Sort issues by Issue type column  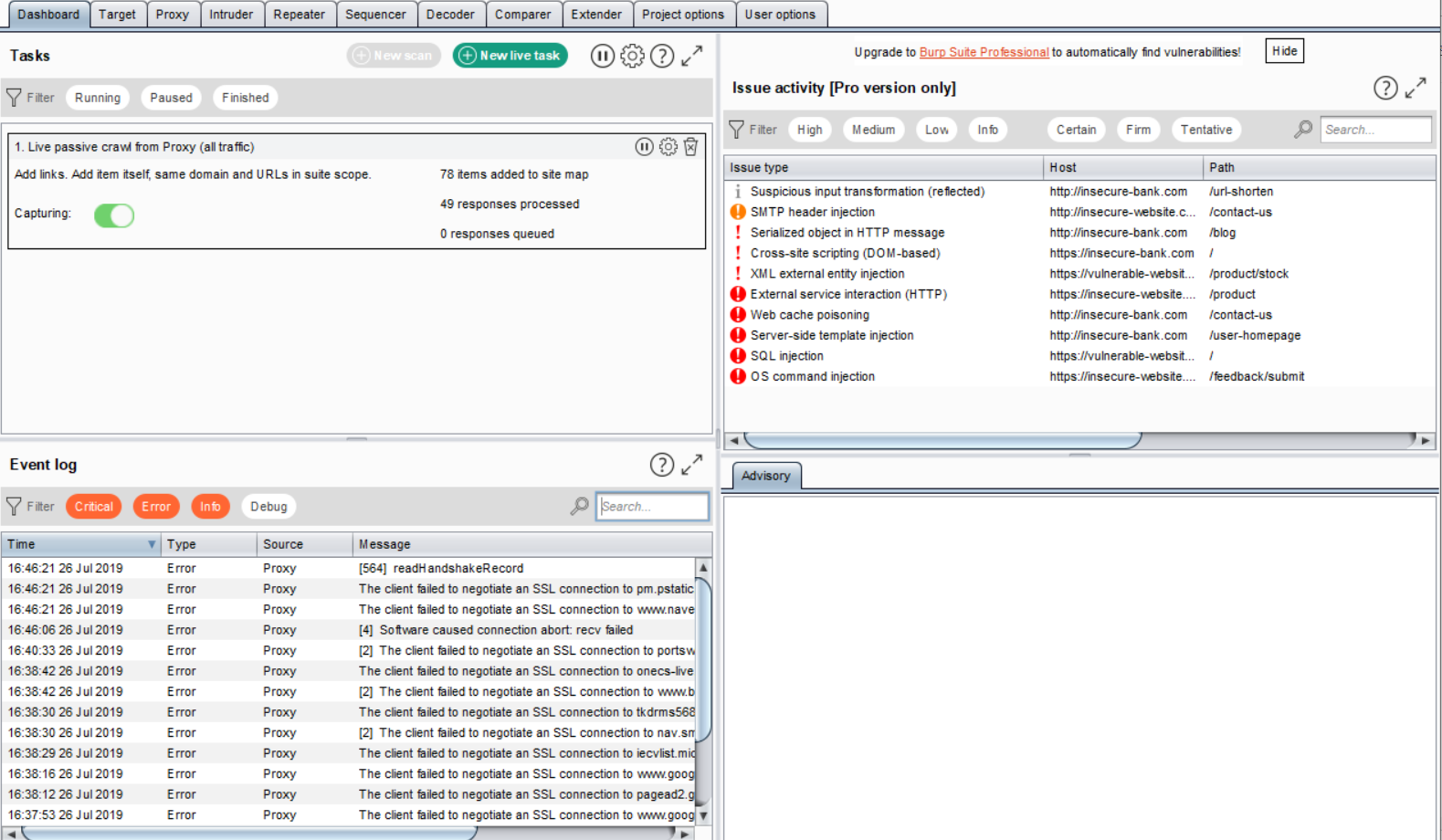[884, 167]
